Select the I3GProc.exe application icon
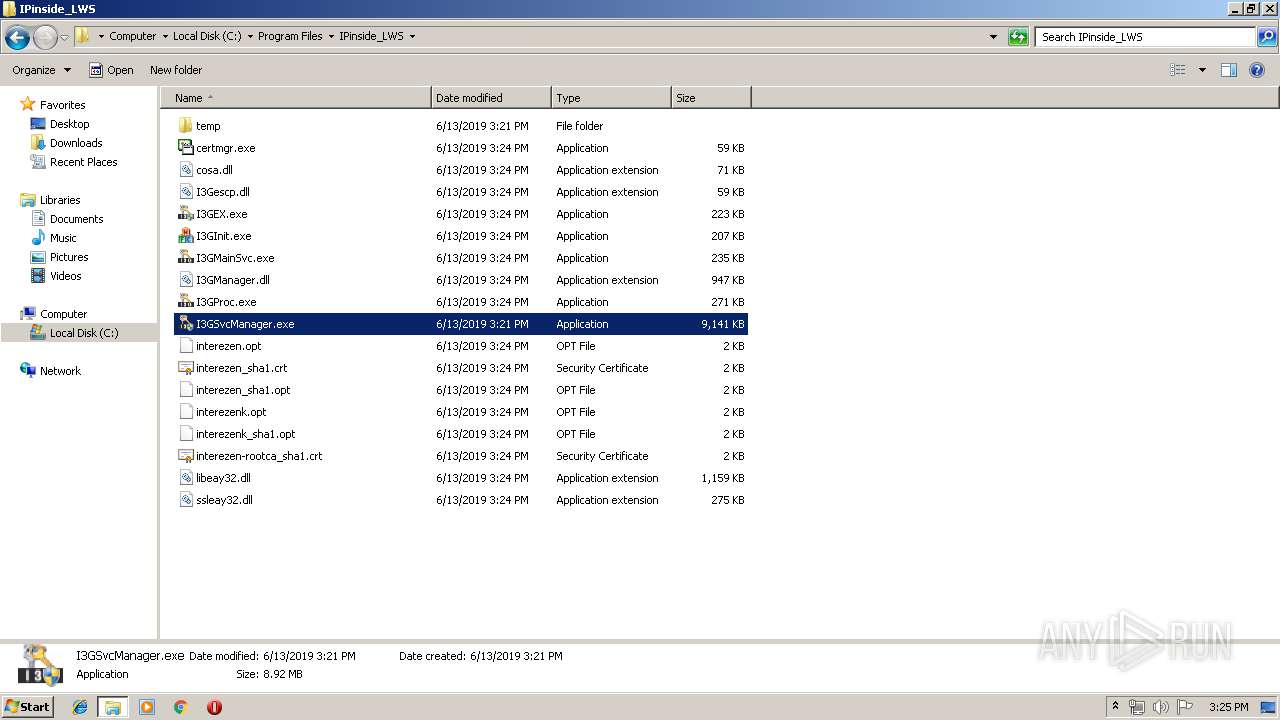The width and height of the screenshot is (1280, 720). 185,302
